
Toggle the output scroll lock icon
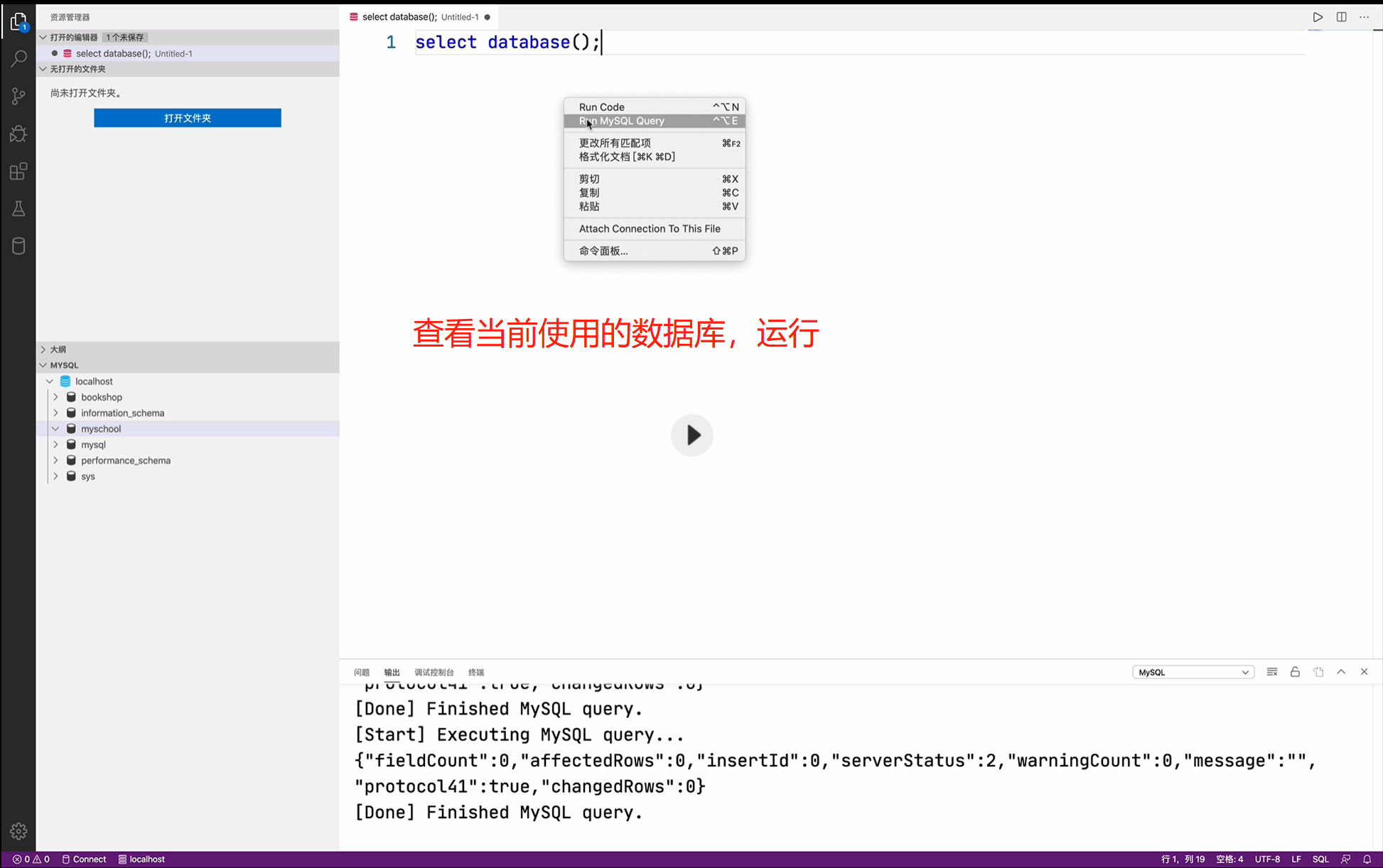(1295, 672)
